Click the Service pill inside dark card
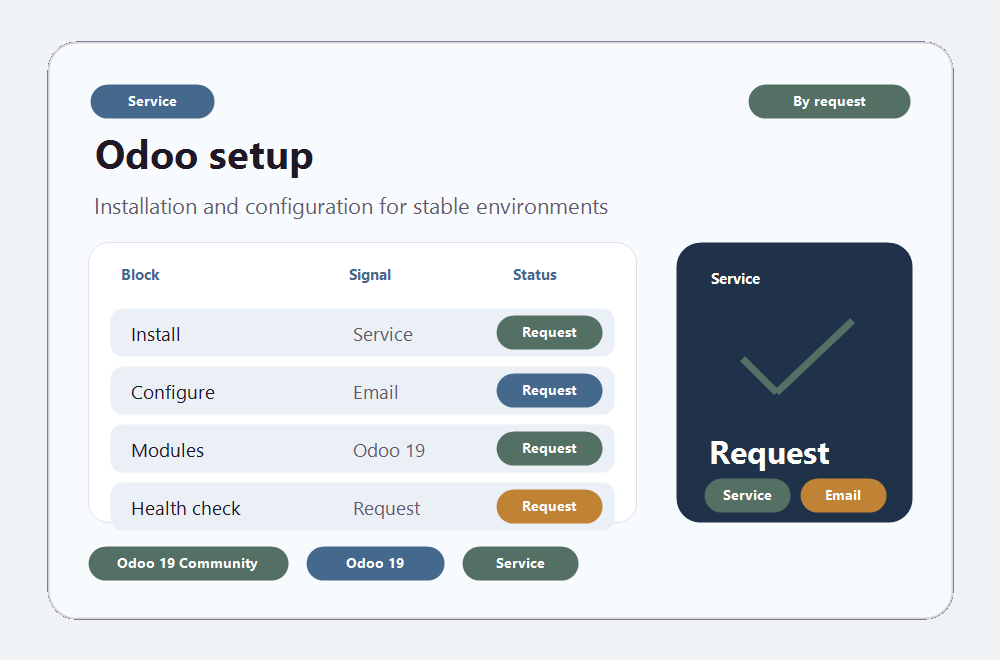The height and width of the screenshot is (660, 1000). pyautogui.click(x=747, y=495)
